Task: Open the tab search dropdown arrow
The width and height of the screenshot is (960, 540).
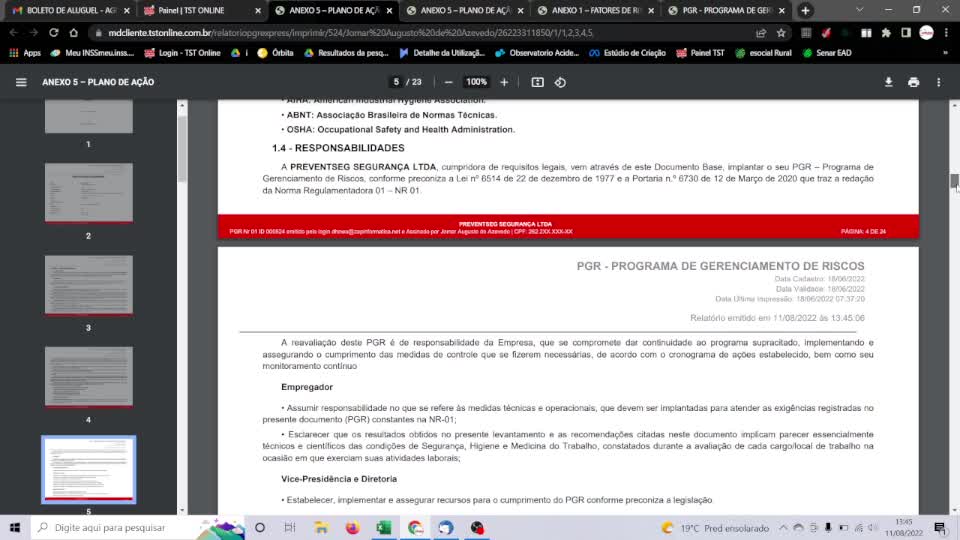Action: click(x=860, y=10)
